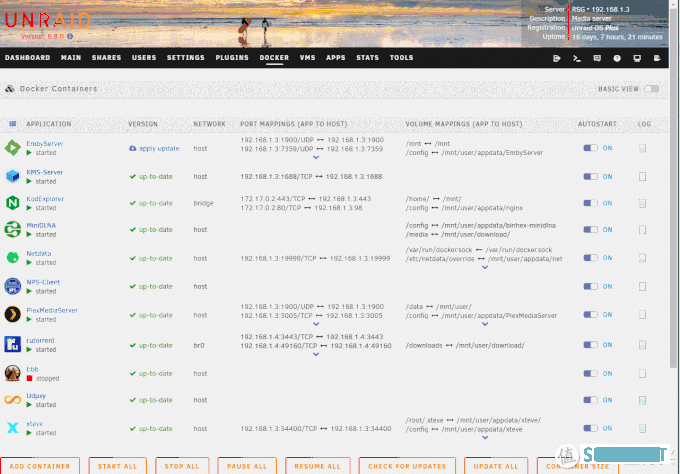Click the feedback icon in navigation bar

pyautogui.click(x=597, y=58)
